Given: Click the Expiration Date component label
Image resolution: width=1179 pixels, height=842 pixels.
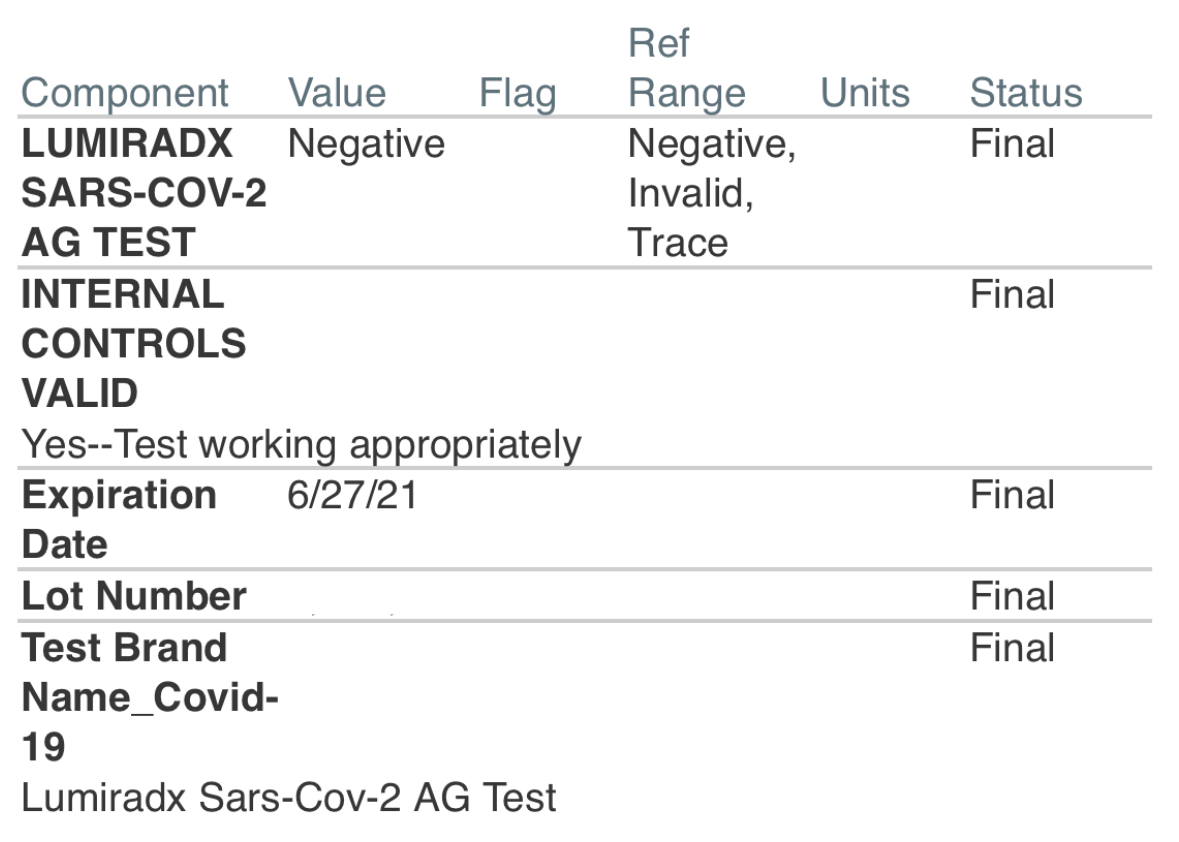Looking at the screenshot, I should pos(119,520).
